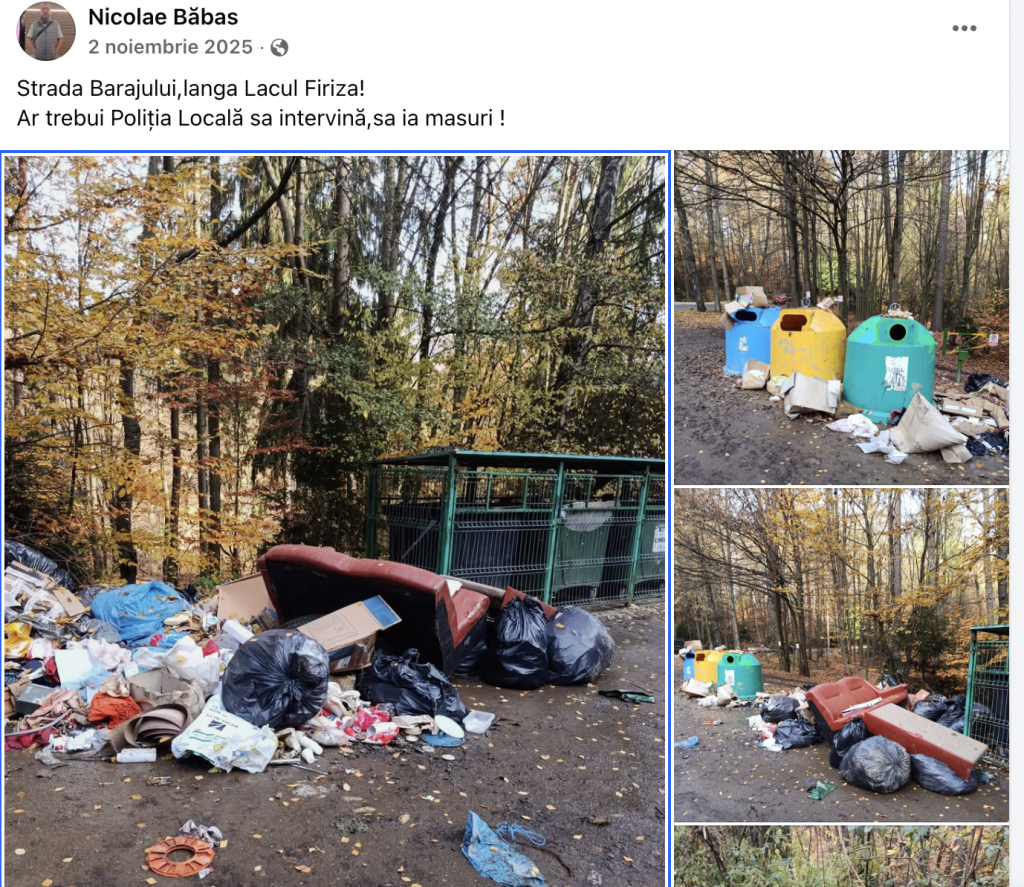
Task: Click the large black trash bag in foreground
Action: coord(275,679)
